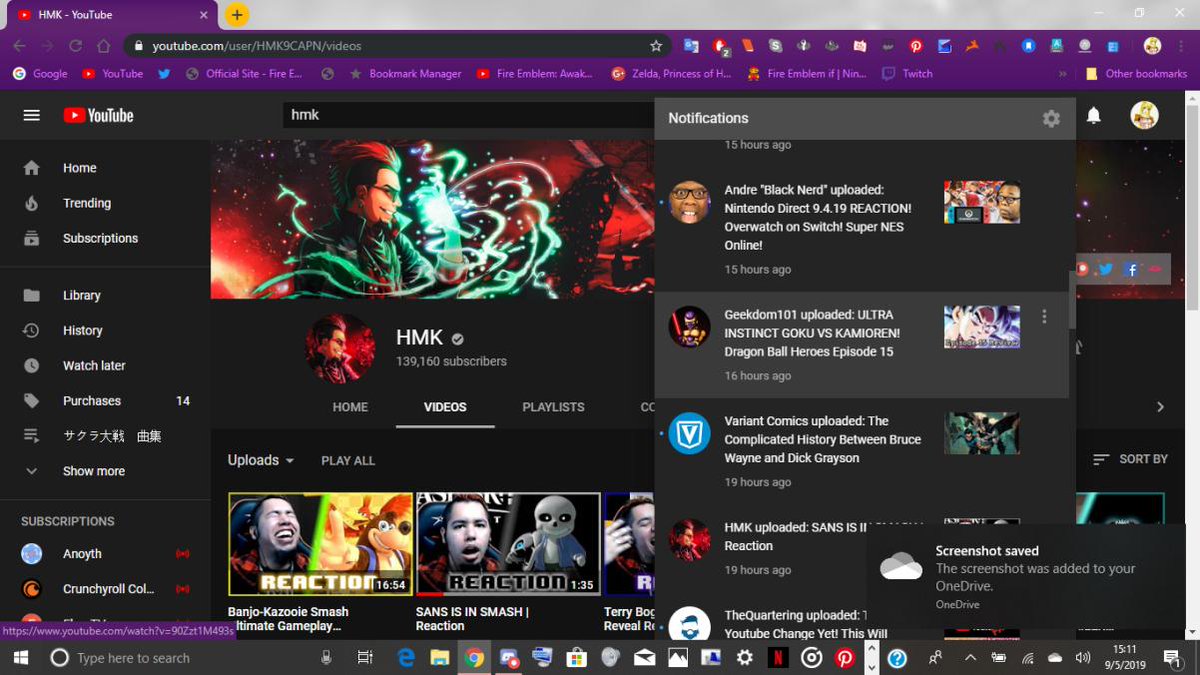The width and height of the screenshot is (1200, 675).
Task: Select the VIDEOS channel tab
Action: coord(445,407)
